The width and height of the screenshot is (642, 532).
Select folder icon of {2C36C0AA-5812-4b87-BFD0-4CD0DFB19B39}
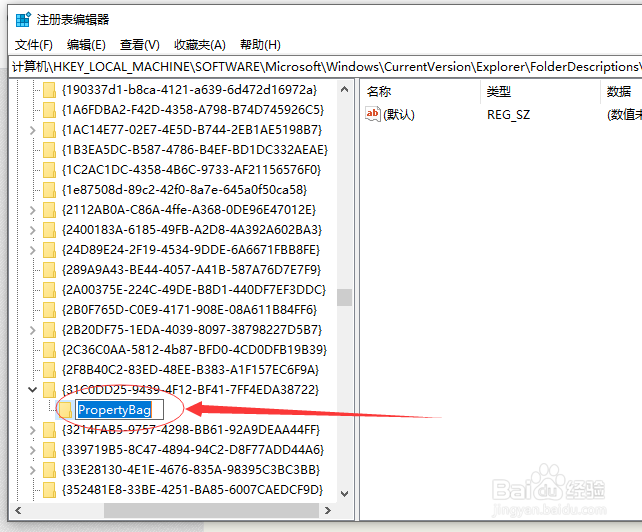(x=50, y=350)
